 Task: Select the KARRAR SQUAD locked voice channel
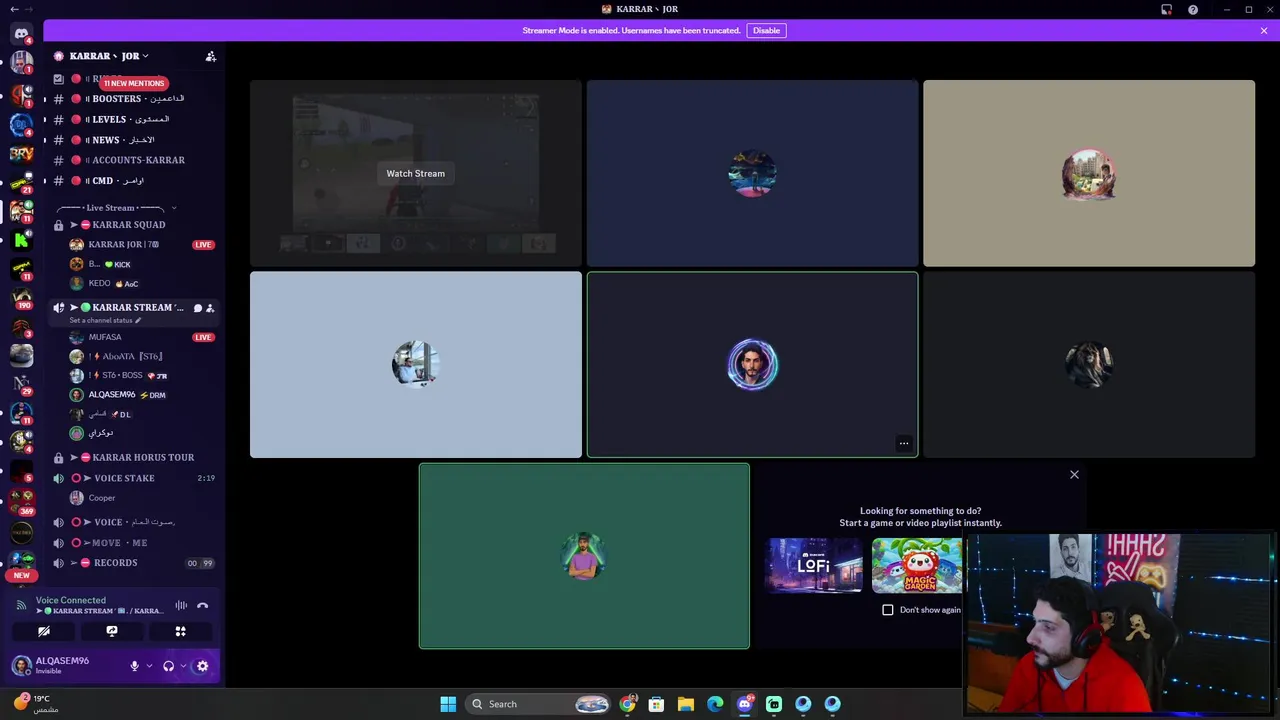tap(133, 225)
